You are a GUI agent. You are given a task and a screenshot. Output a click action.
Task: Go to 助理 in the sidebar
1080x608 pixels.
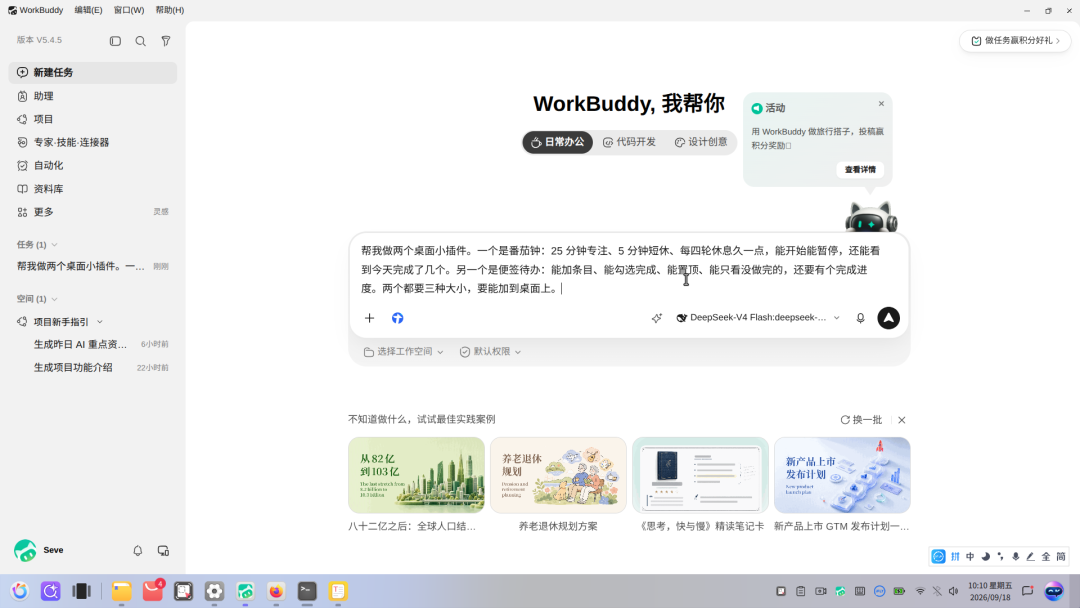92,96
